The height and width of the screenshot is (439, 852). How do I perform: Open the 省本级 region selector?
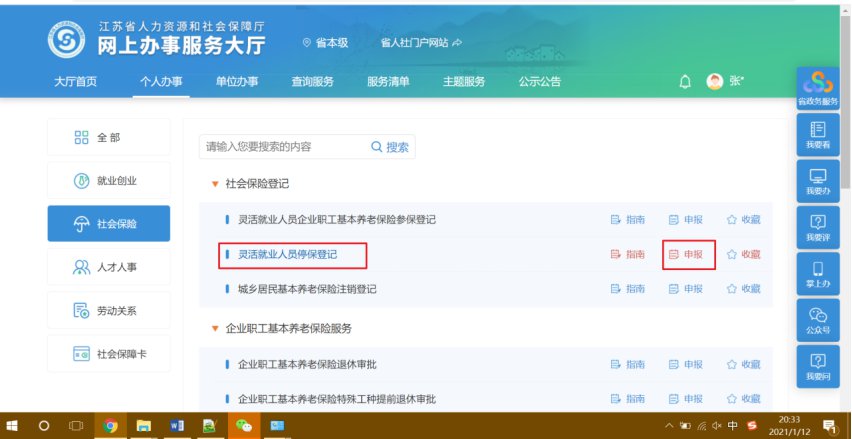[326, 43]
